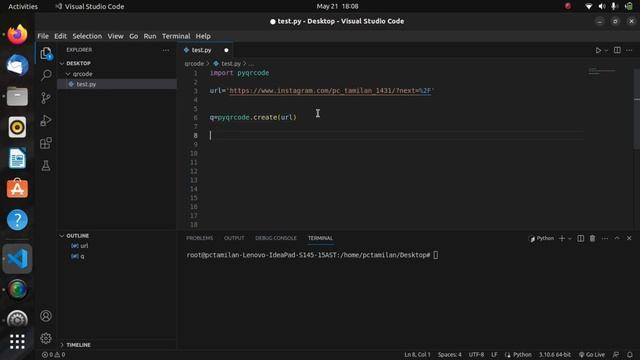Click the Instagram URL string in code

(330, 91)
